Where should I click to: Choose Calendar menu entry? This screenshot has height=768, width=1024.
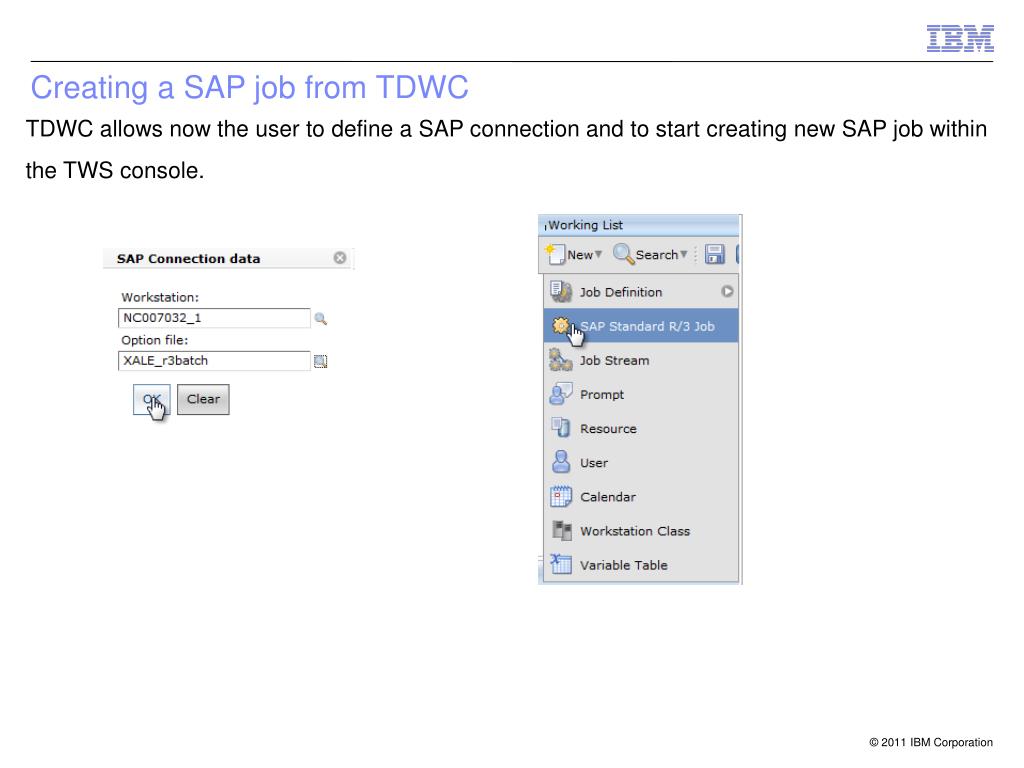click(641, 497)
